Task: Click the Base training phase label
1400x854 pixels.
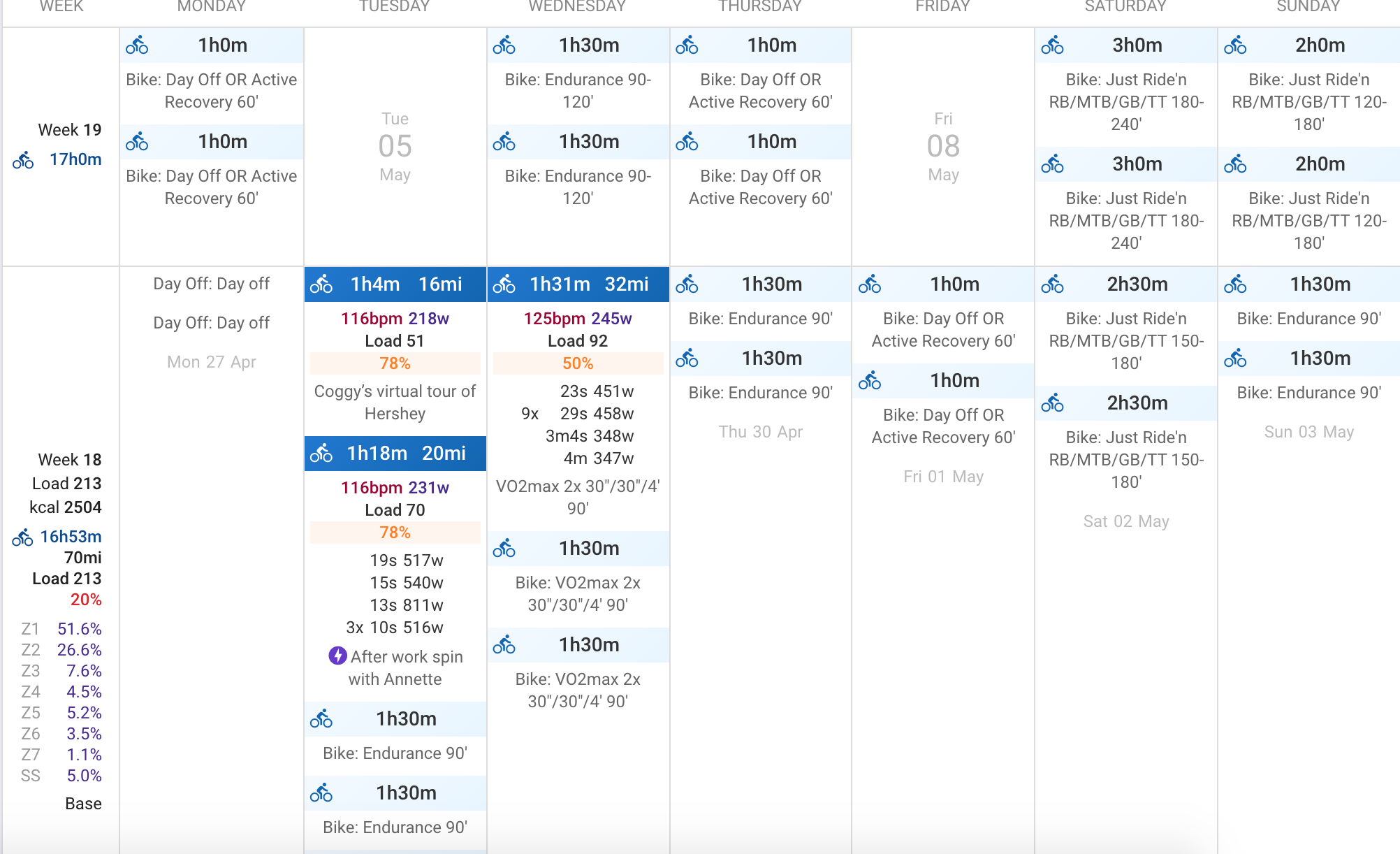Action: coord(83,804)
